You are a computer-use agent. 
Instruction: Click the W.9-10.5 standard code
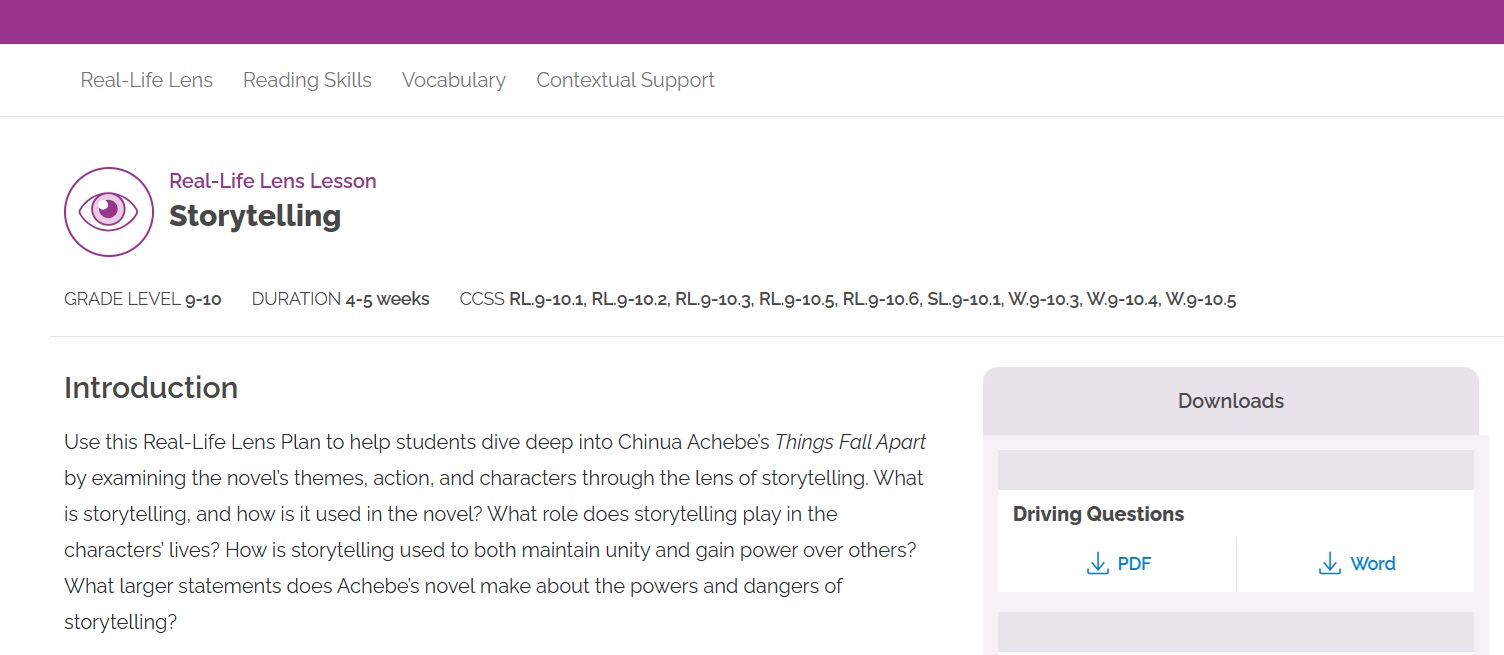click(1200, 299)
